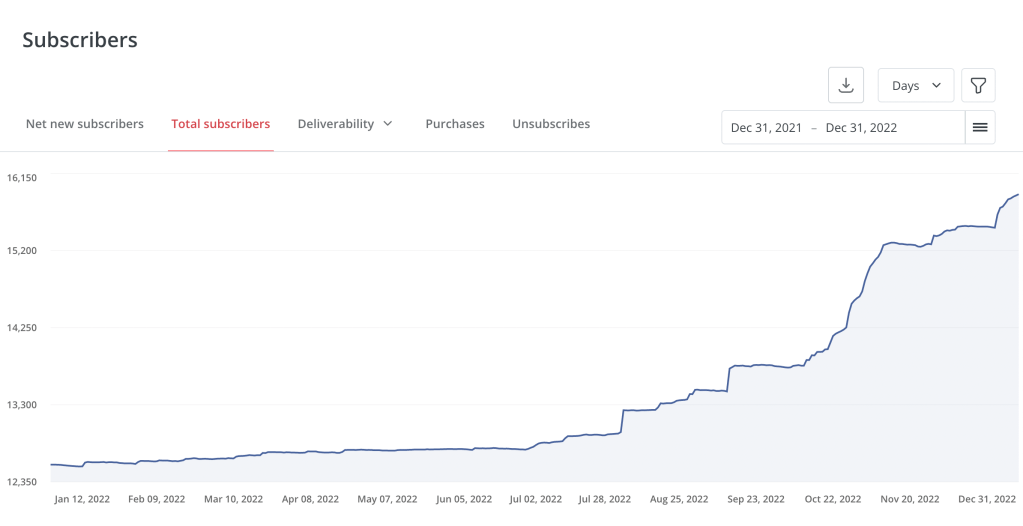Click the start date Dec 31, 2021

click(x=766, y=128)
